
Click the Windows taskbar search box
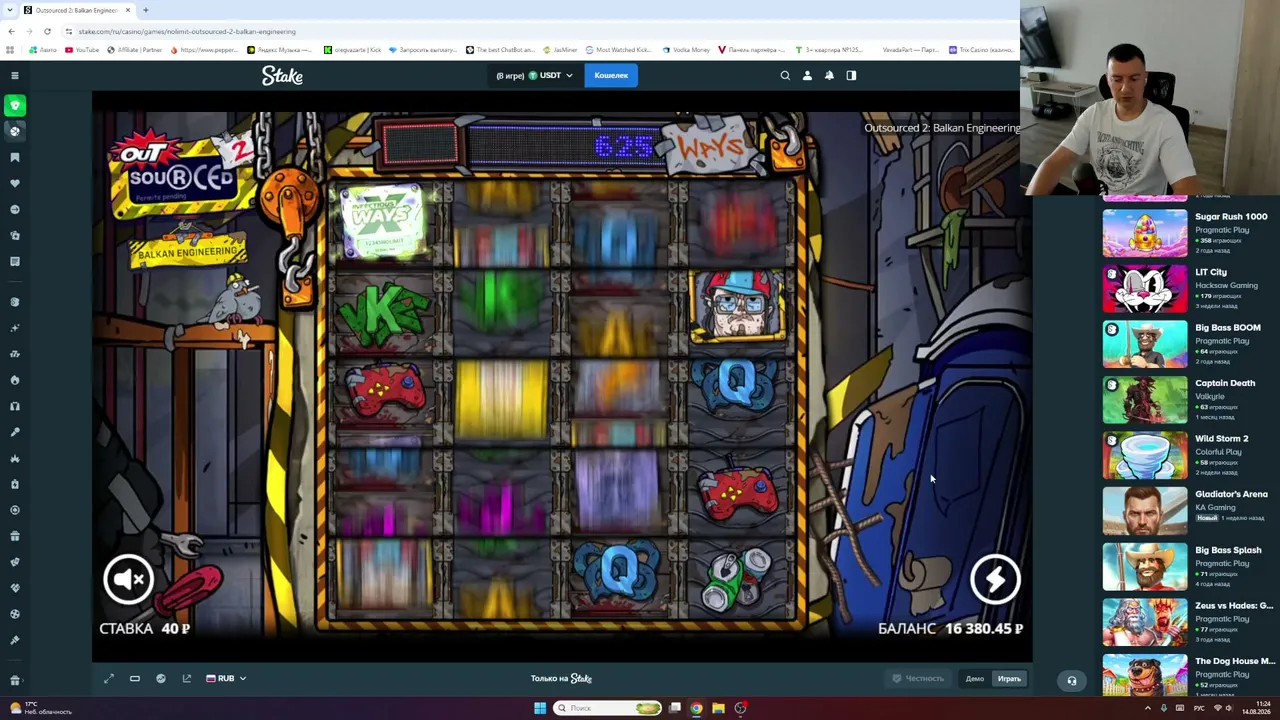click(608, 708)
